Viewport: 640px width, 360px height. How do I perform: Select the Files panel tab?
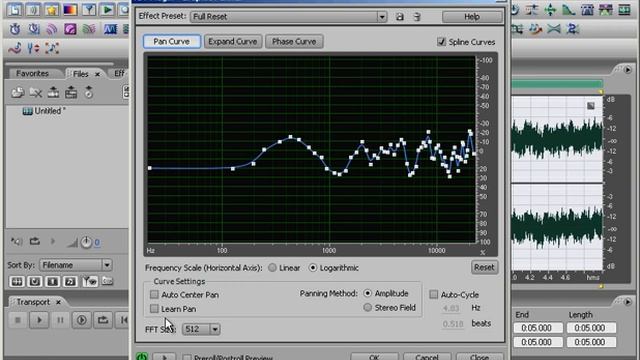pyautogui.click(x=81, y=74)
